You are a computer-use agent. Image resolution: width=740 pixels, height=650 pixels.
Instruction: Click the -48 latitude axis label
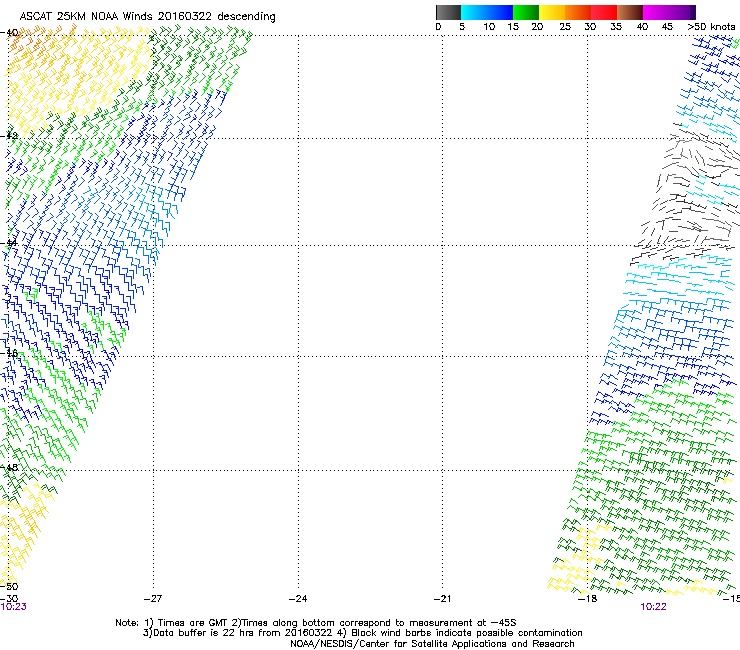pos(9,467)
